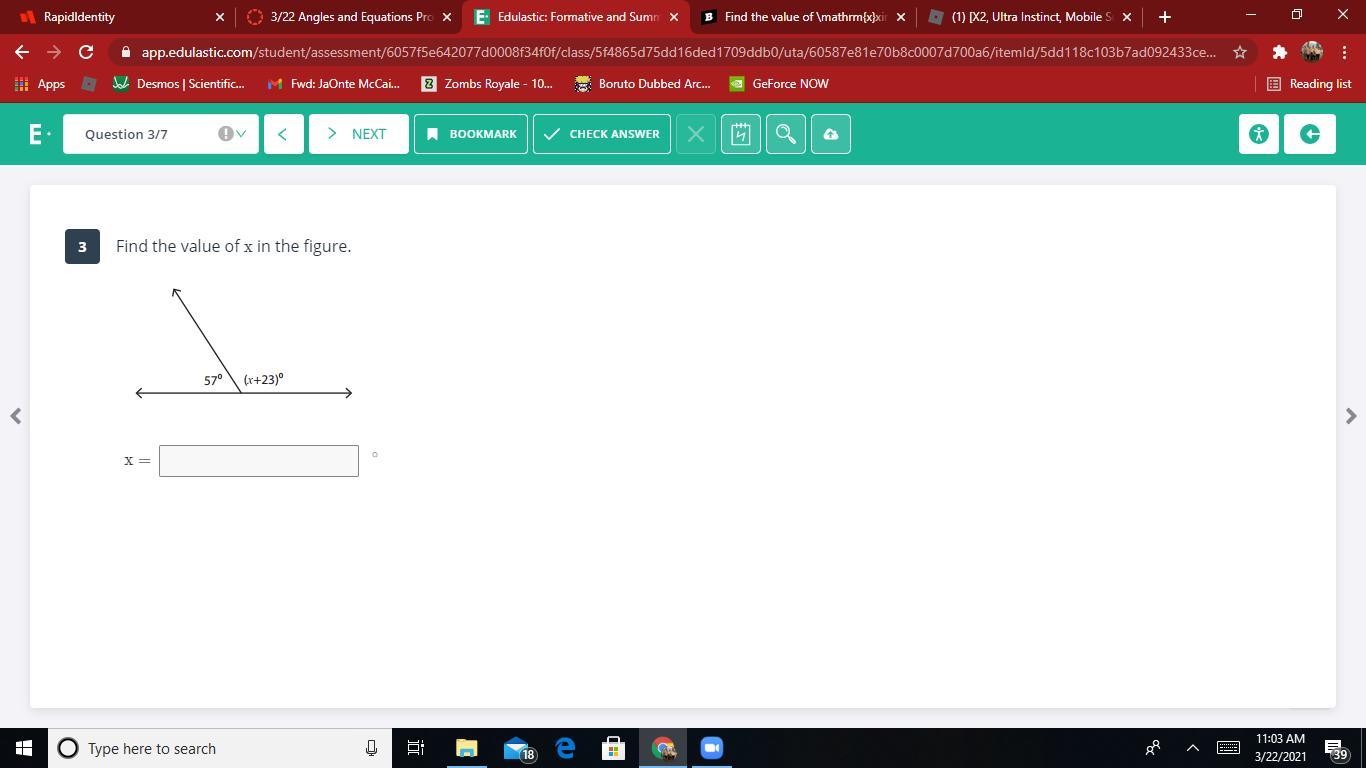Click the disabled cross-out X tool
The width and height of the screenshot is (1366, 768).
pos(696,134)
